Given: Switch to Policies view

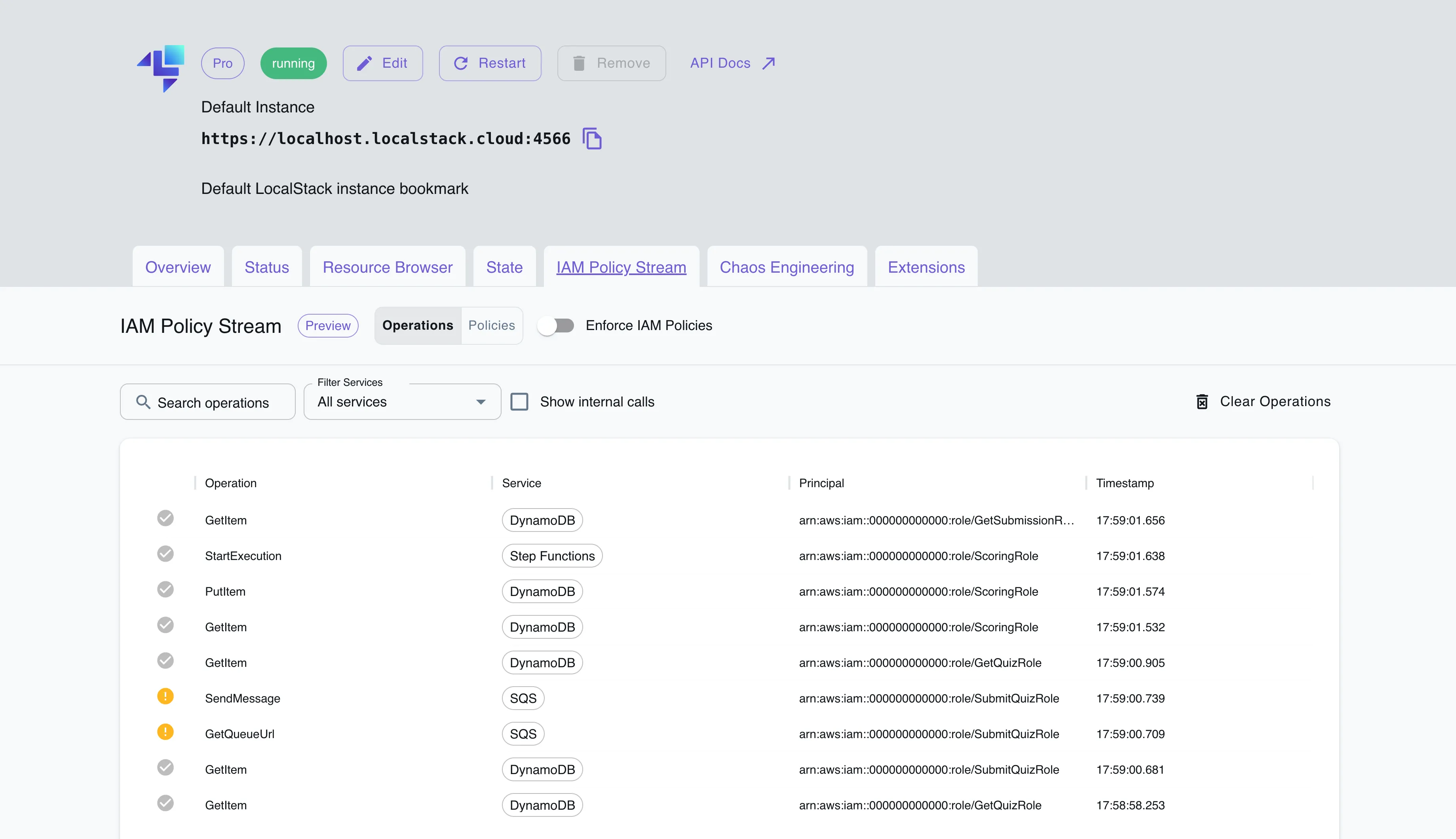Looking at the screenshot, I should pyautogui.click(x=492, y=325).
